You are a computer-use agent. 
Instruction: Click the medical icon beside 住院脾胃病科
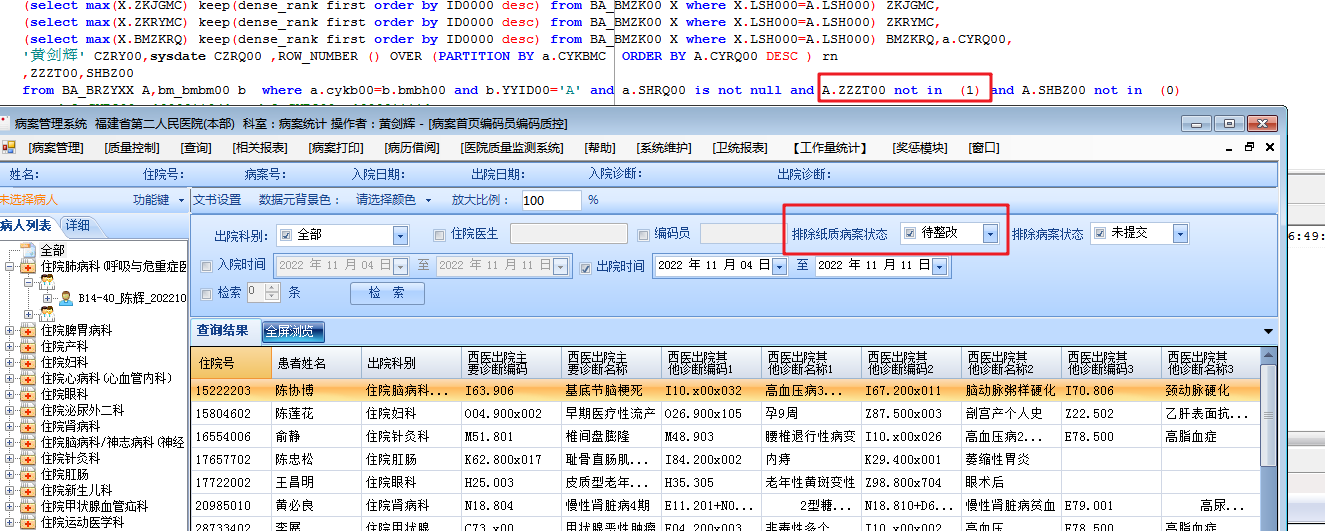pos(29,330)
